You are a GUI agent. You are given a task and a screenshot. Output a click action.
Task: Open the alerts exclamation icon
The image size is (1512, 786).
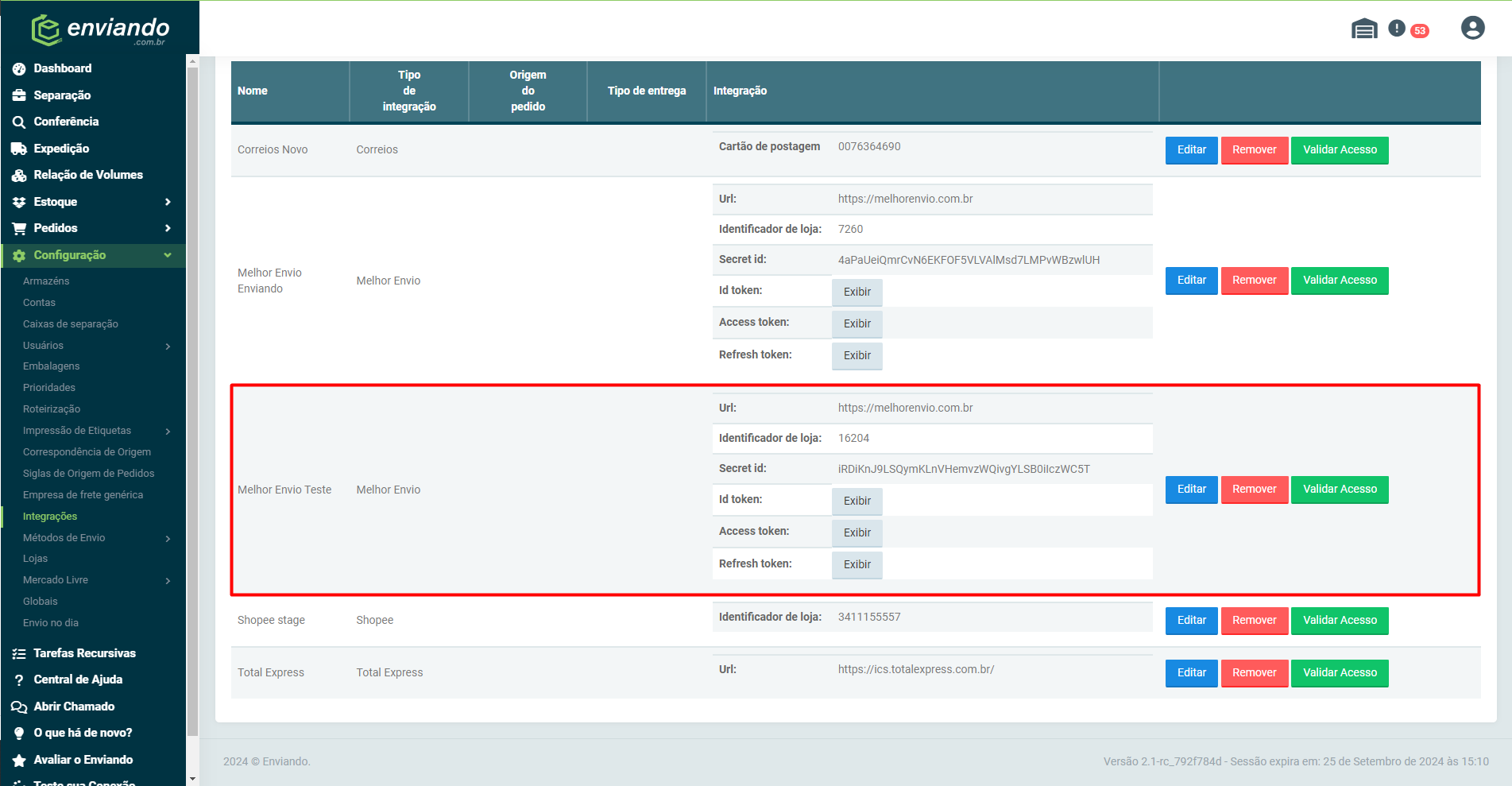pyautogui.click(x=1397, y=29)
